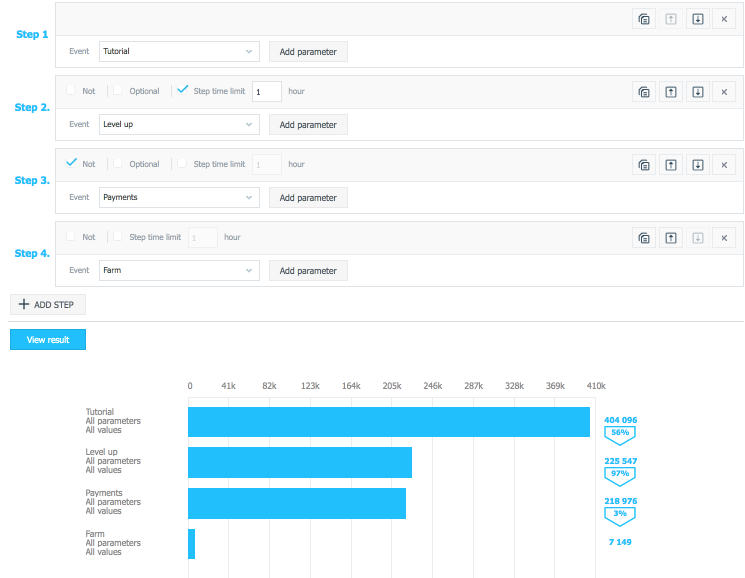Delete Step 3 with the X icon

point(725,165)
